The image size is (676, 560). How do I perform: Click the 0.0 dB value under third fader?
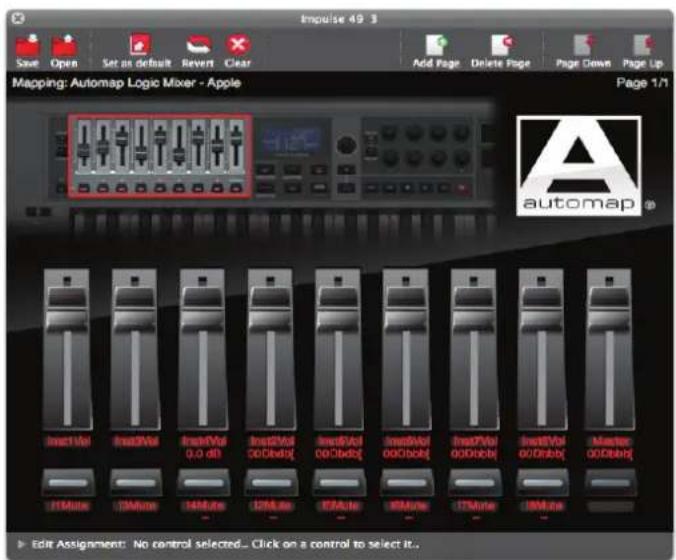[x=203, y=454]
